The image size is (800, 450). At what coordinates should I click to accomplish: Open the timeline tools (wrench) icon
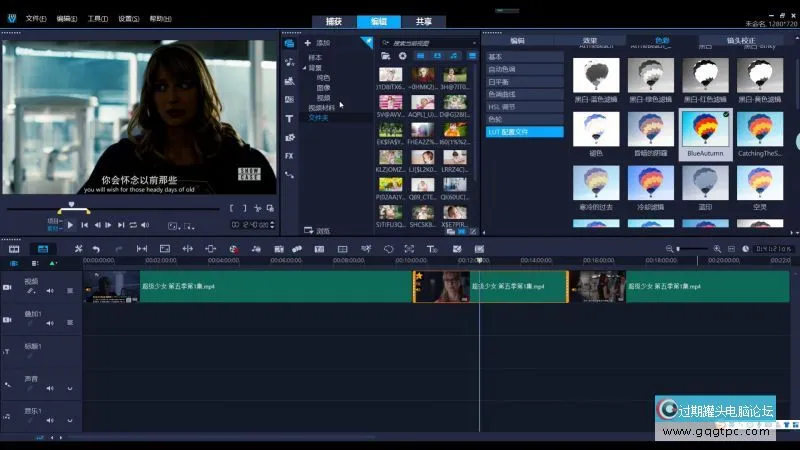[78, 249]
